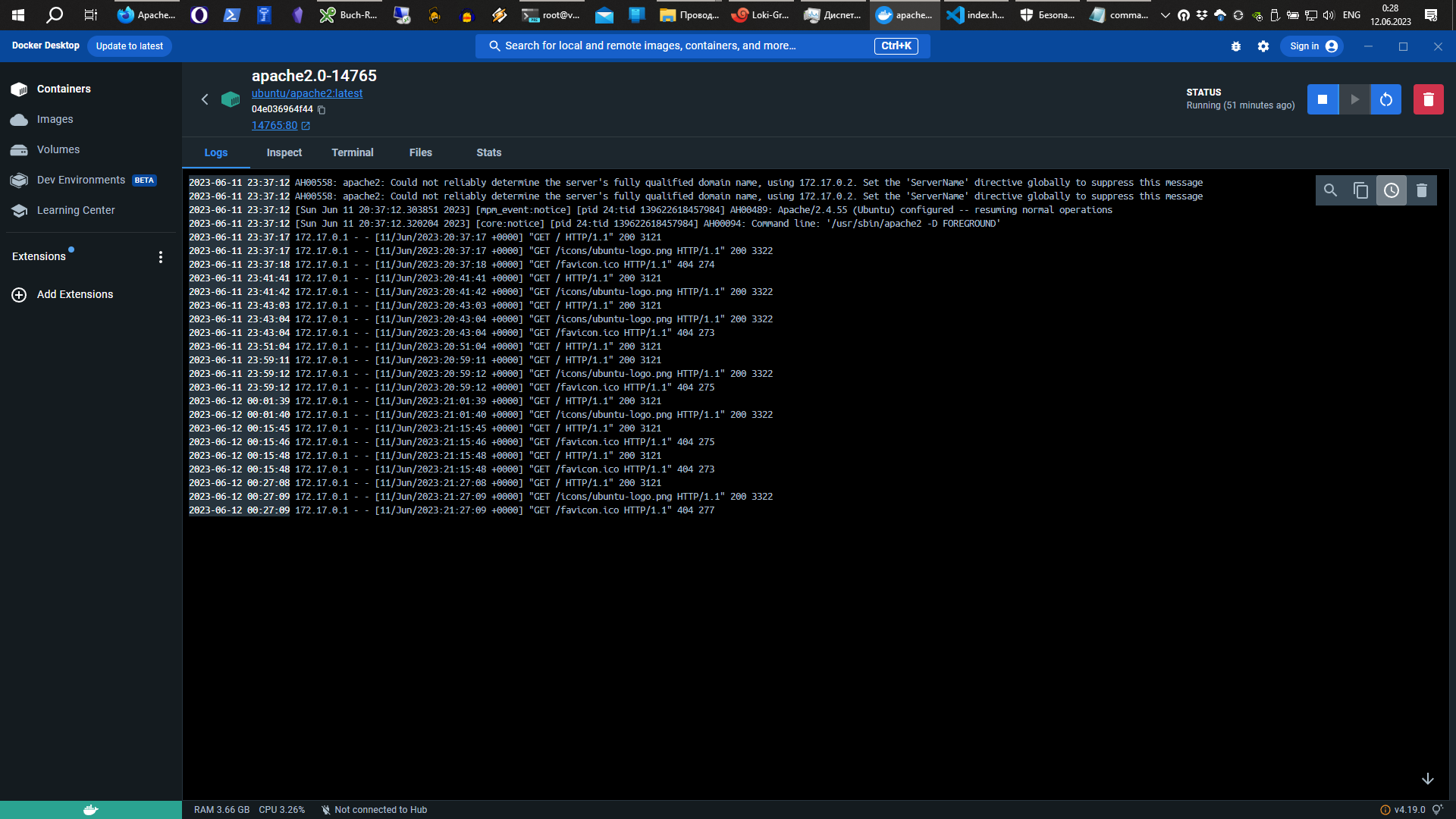Viewport: 1456px width, 819px height.
Task: Open the notifications center icon
Action: (1431, 15)
